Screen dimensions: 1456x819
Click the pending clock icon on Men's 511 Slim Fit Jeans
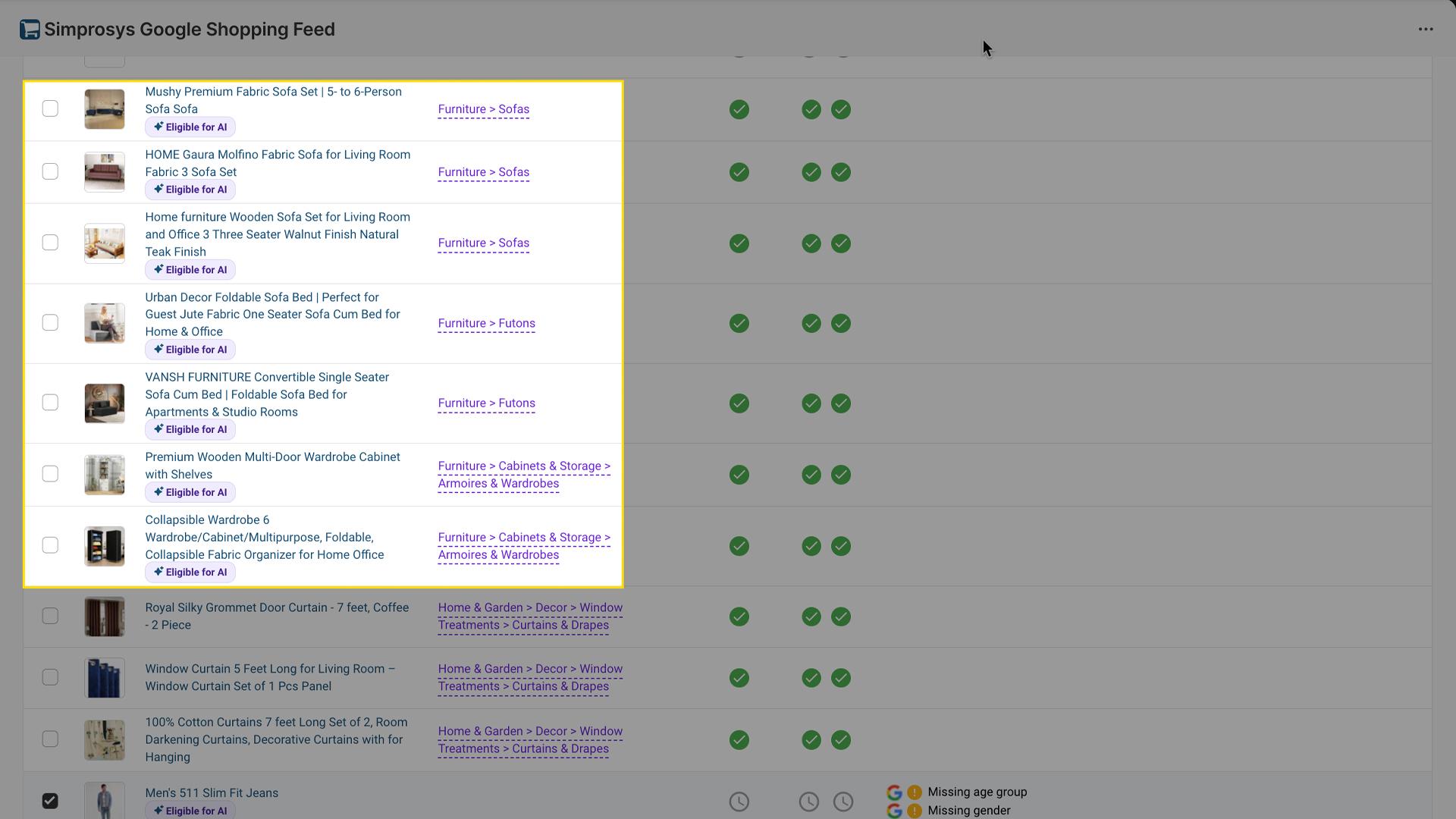click(739, 801)
